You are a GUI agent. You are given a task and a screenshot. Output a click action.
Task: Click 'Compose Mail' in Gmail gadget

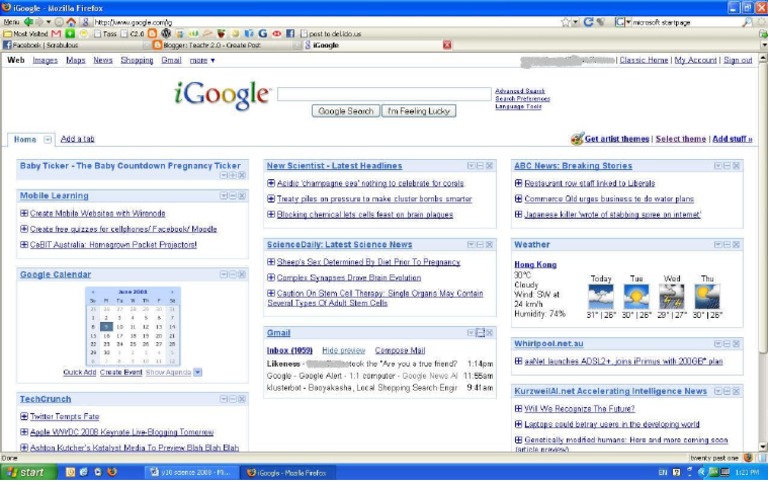[x=400, y=351]
